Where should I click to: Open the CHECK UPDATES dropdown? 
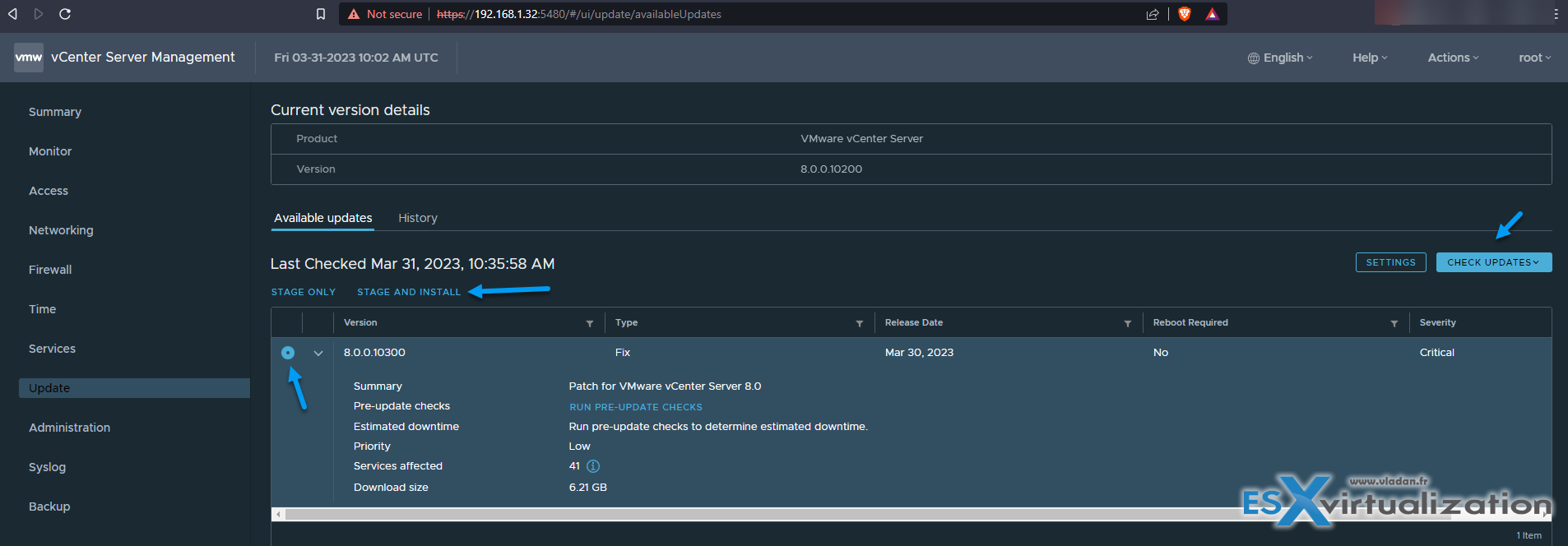[x=1494, y=262]
